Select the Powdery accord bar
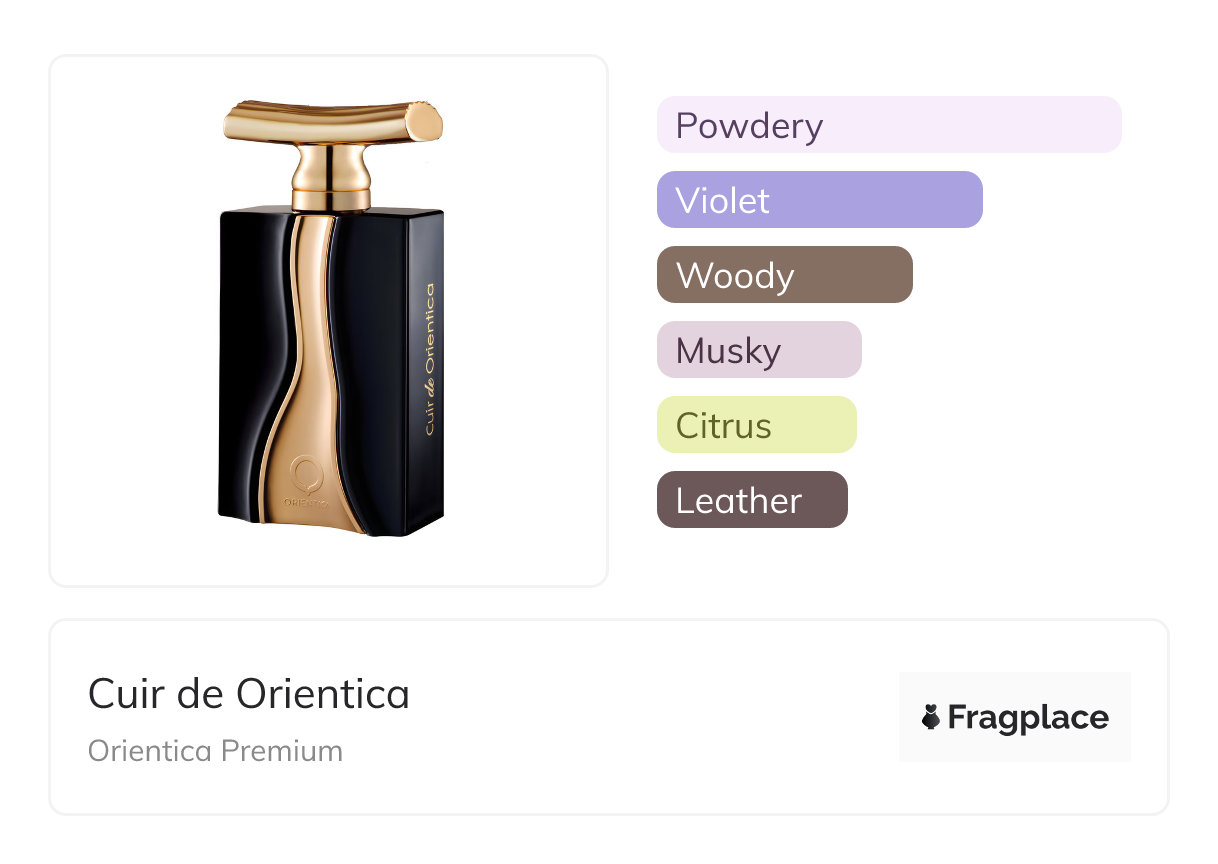The width and height of the screenshot is (1218, 864). tap(888, 125)
